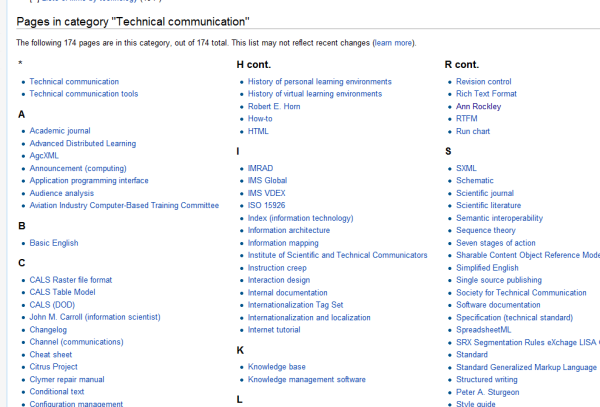Open the CALS (DOD) link
This screenshot has width=600, height=407.
point(52,305)
